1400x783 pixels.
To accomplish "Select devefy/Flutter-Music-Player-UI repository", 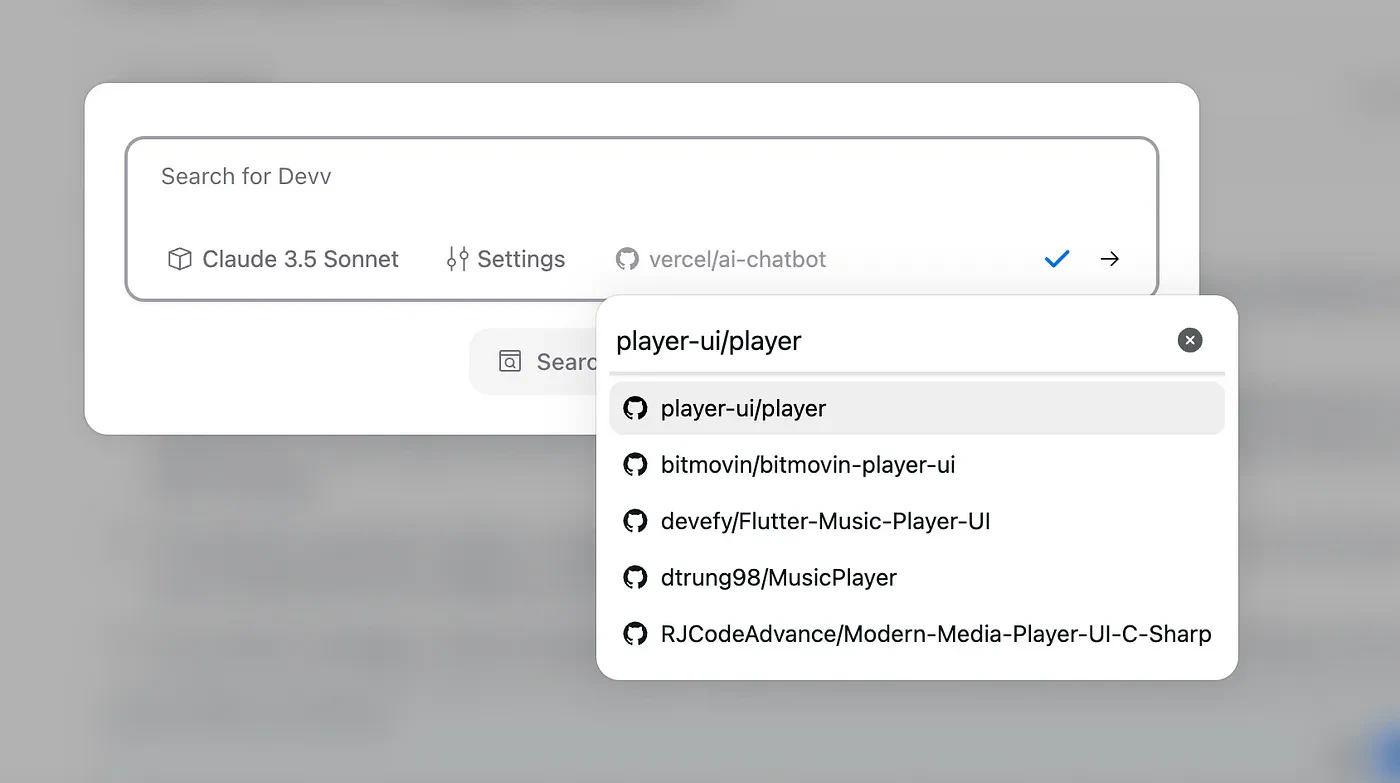I will coord(917,521).
